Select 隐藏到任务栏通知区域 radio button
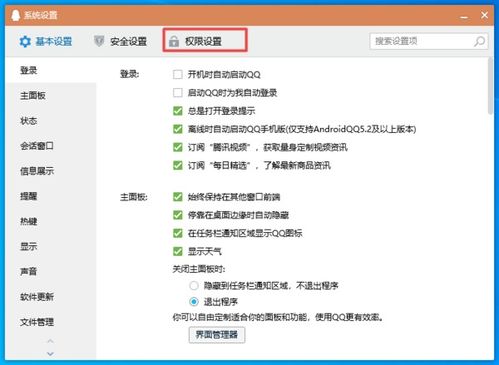This screenshot has width=499, height=365. 194,286
